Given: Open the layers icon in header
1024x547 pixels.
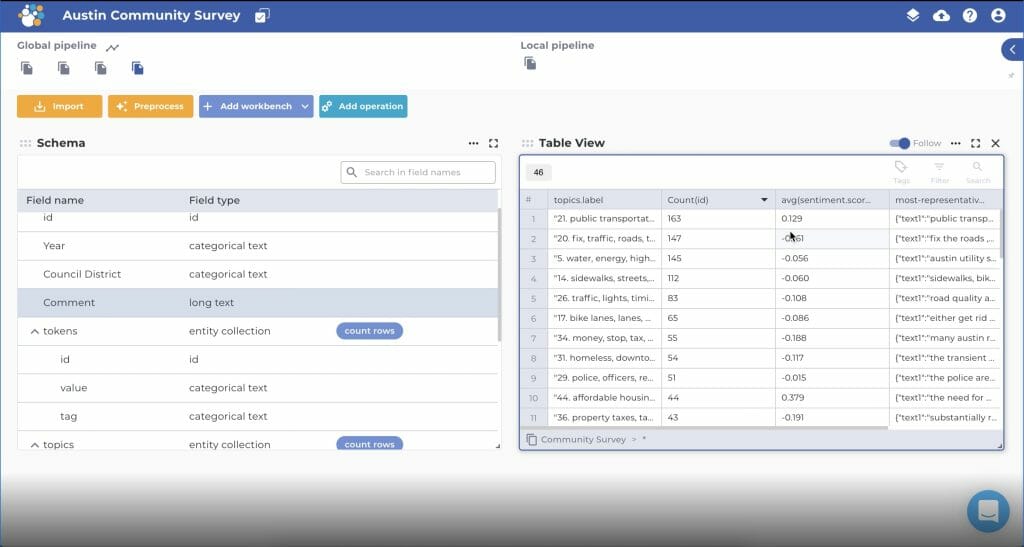Looking at the screenshot, I should (x=912, y=15).
